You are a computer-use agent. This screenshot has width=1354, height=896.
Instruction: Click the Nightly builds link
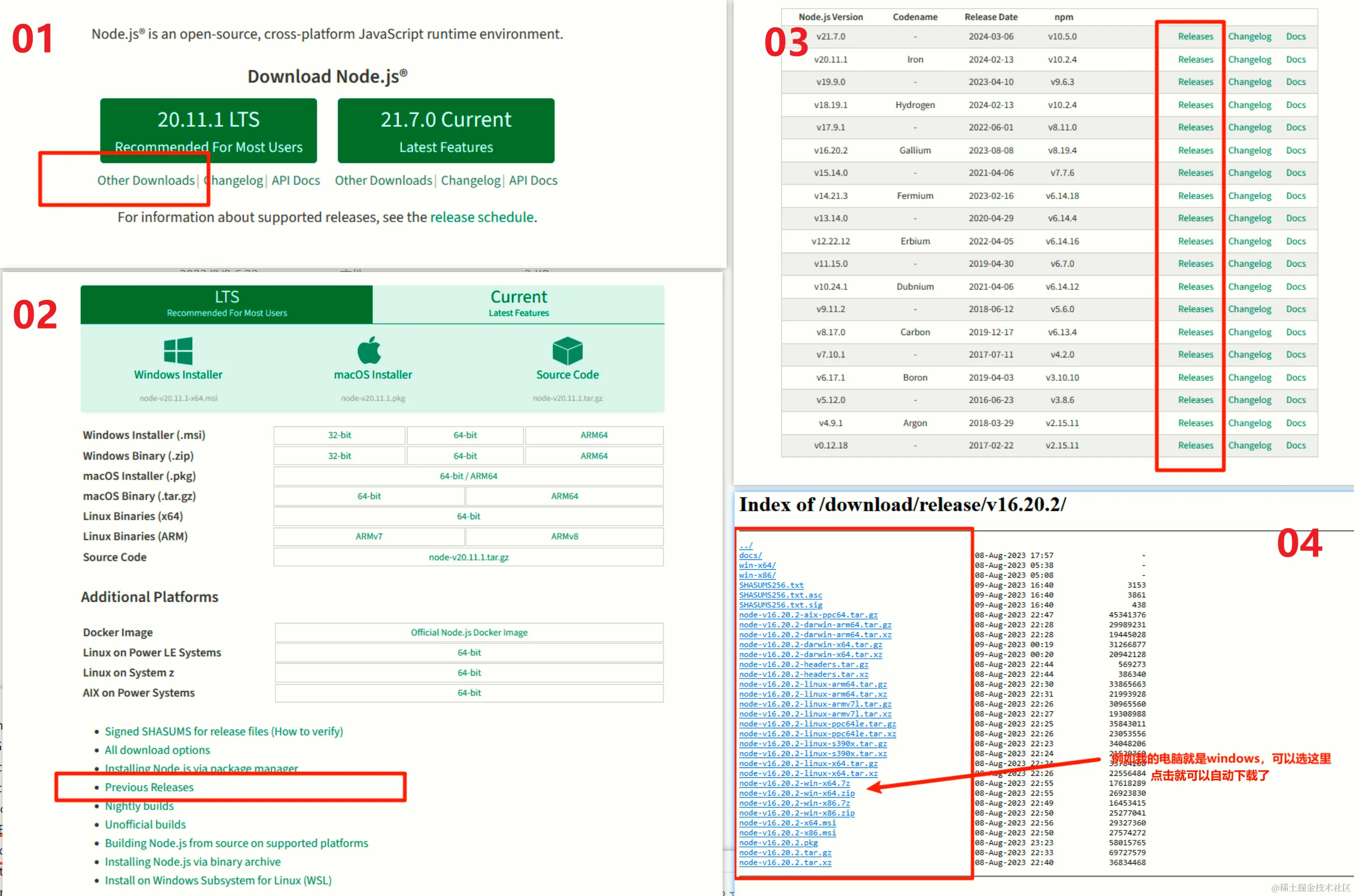pos(139,806)
